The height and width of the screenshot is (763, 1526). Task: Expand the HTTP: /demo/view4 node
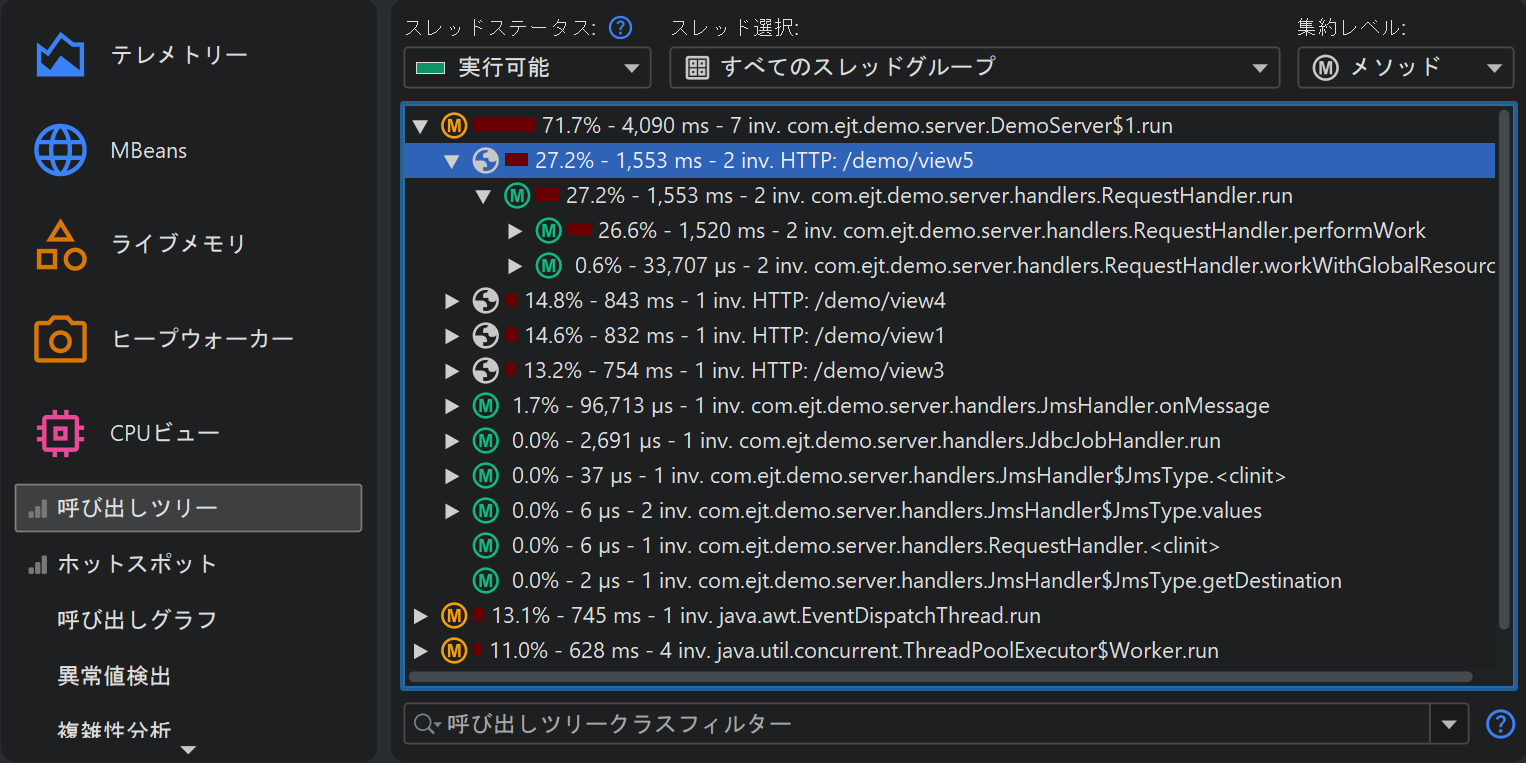pyautogui.click(x=452, y=301)
